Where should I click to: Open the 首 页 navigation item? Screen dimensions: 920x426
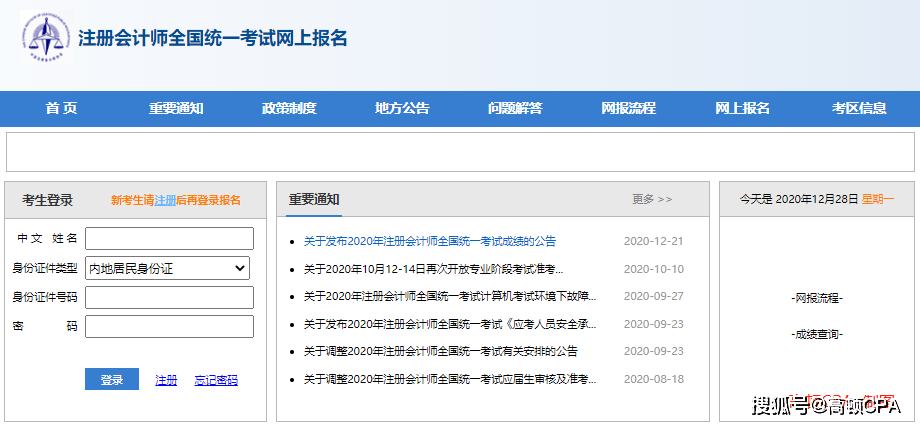tap(62, 109)
